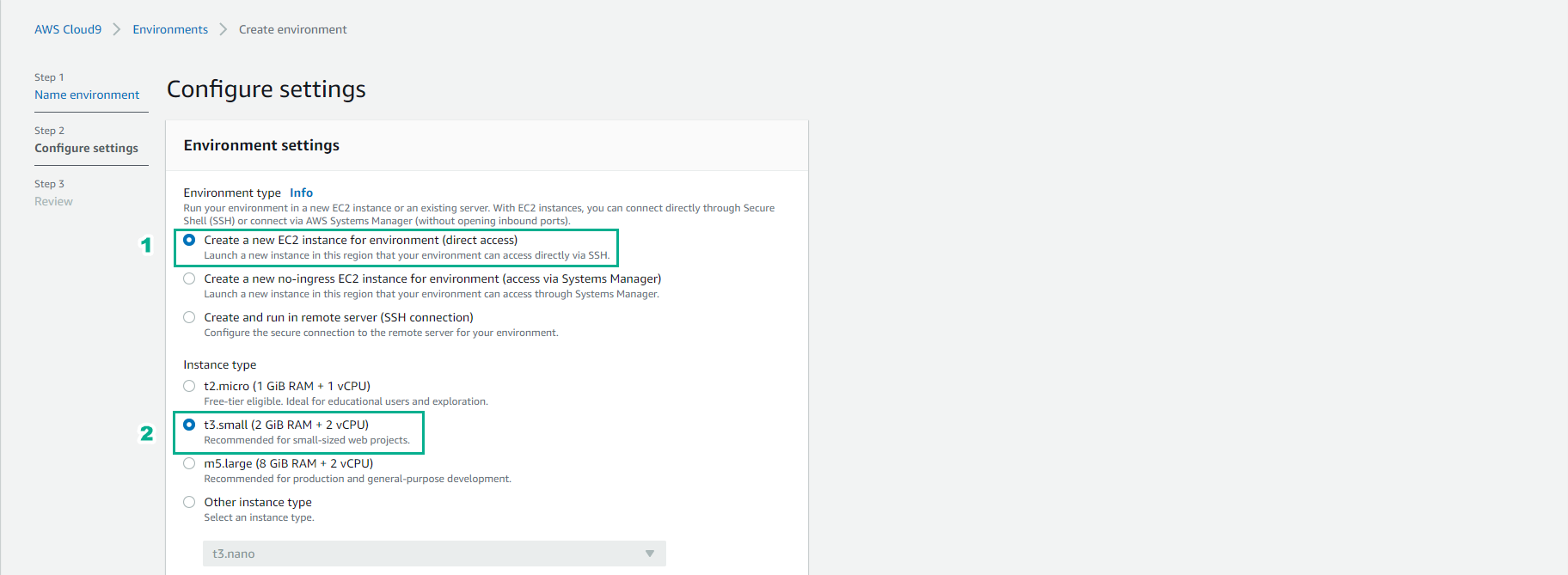Select the Configure settings step
The width and height of the screenshot is (1568, 575).
(86, 148)
